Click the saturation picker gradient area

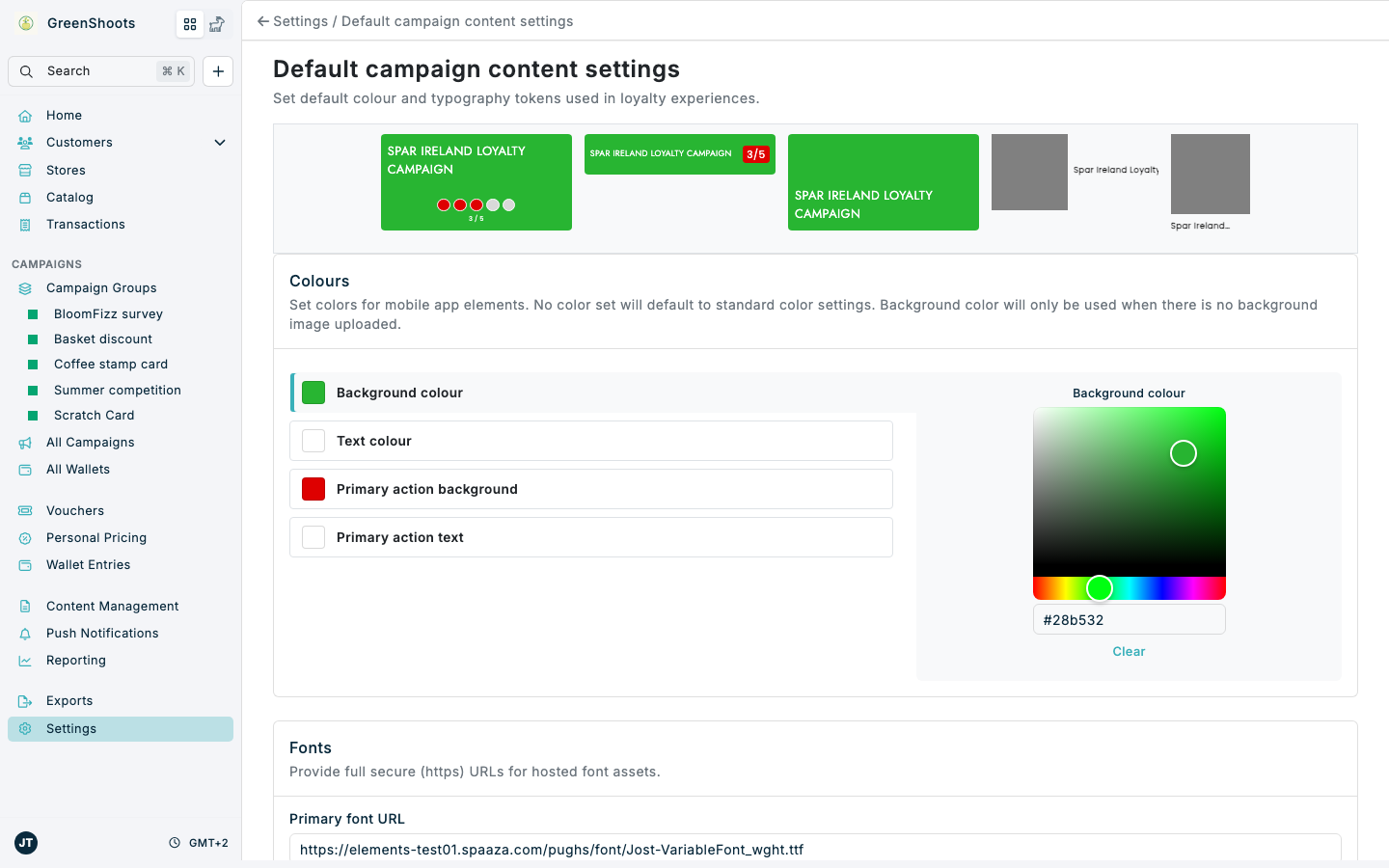point(1130,492)
